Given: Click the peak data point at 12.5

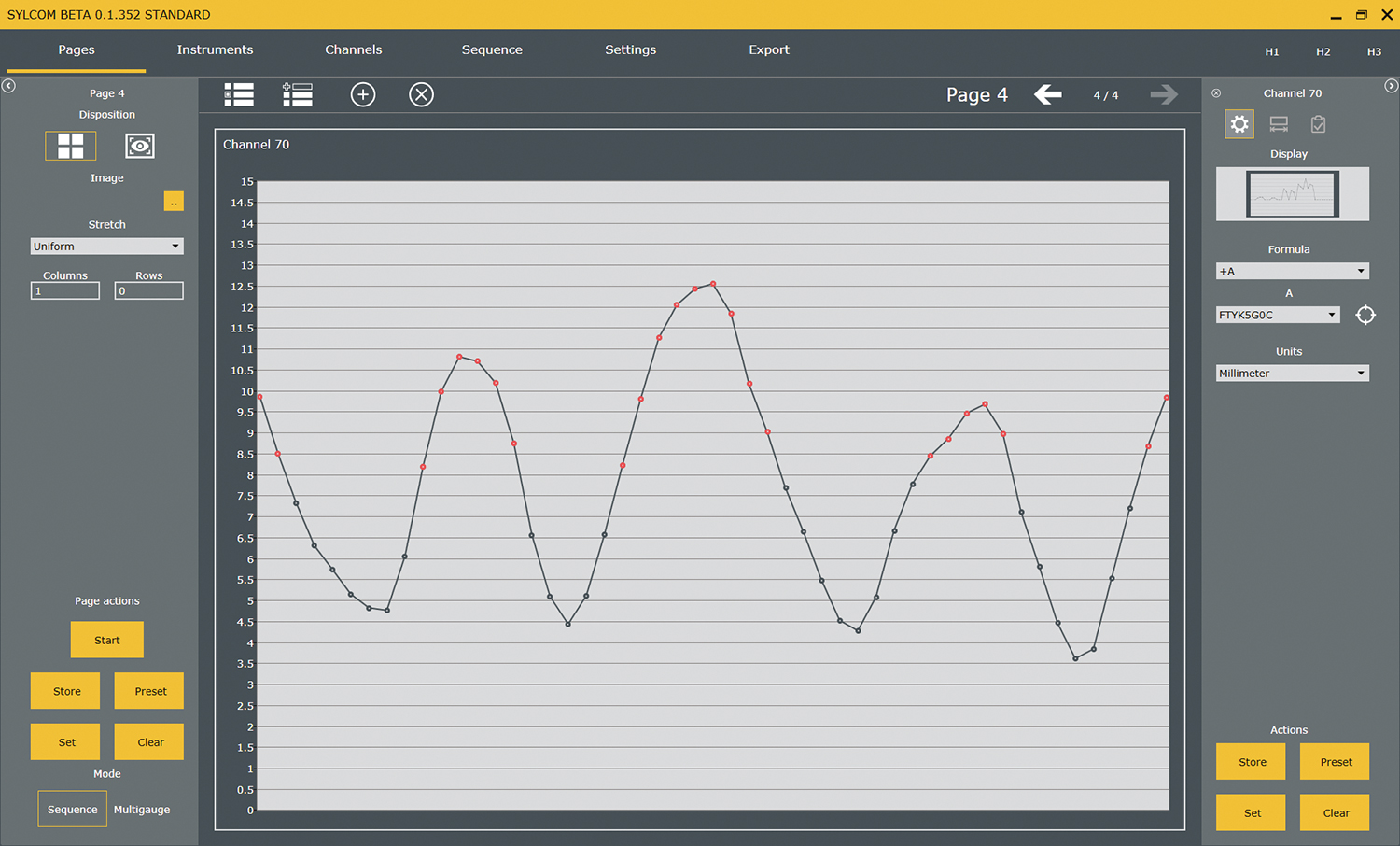Looking at the screenshot, I should [713, 284].
